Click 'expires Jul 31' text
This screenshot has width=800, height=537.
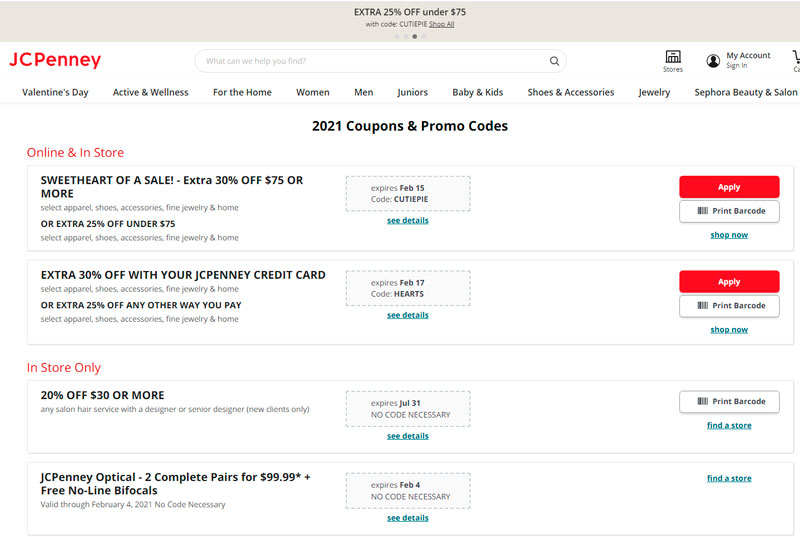(395, 403)
